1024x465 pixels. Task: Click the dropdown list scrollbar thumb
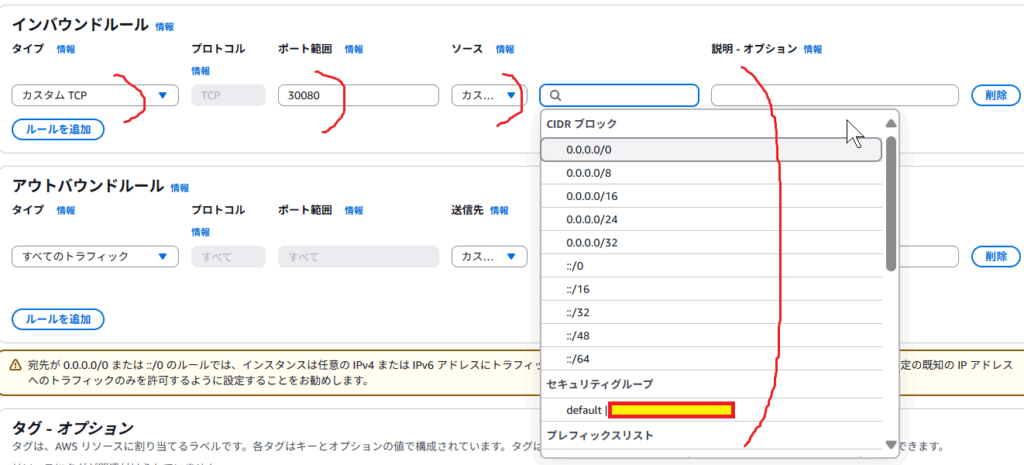pos(890,200)
